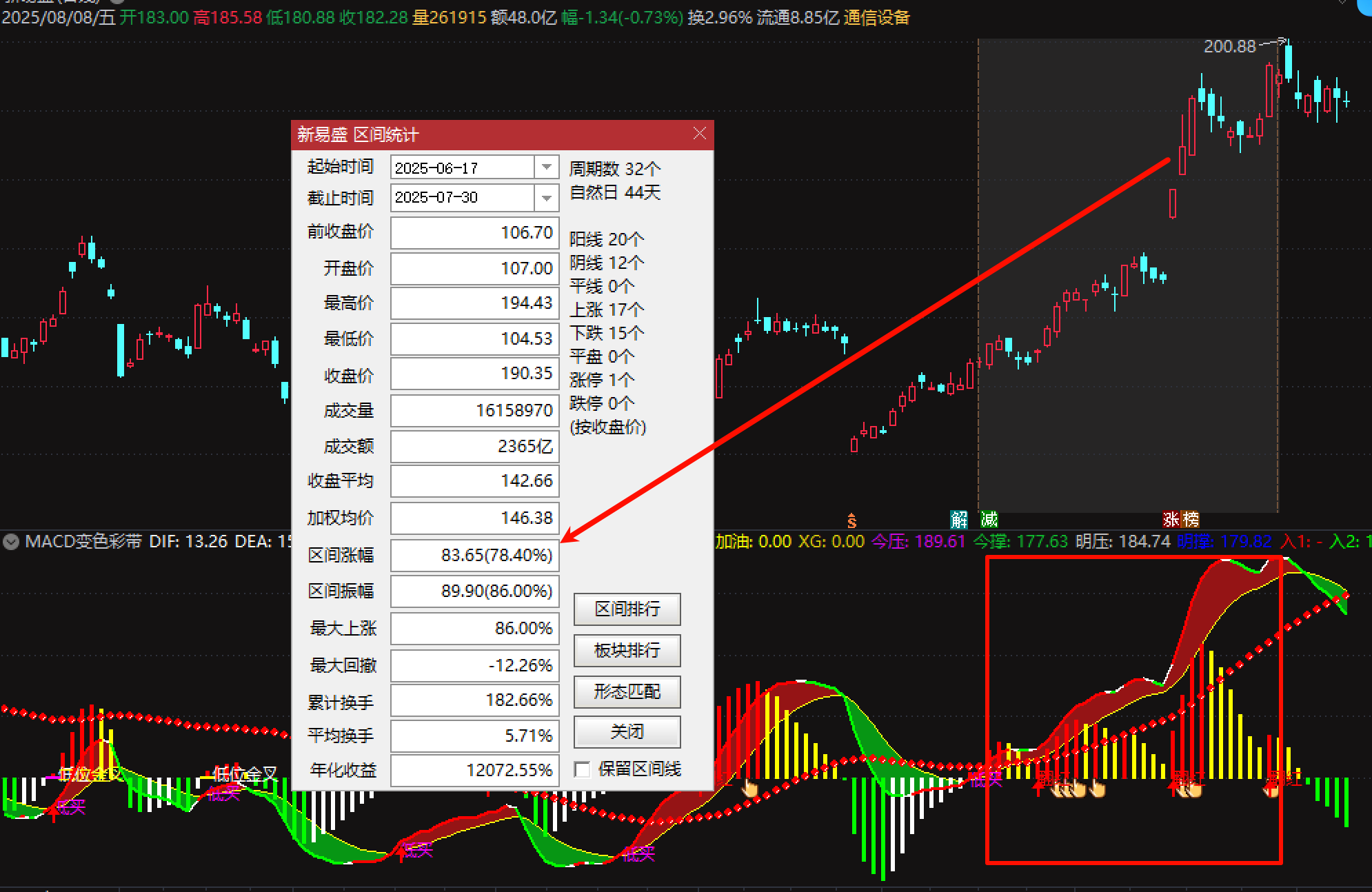Click the 解 marker icon on the chart

click(x=958, y=519)
